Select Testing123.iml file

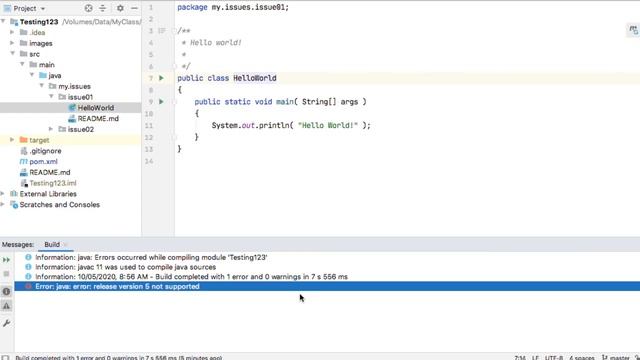click(x=53, y=183)
